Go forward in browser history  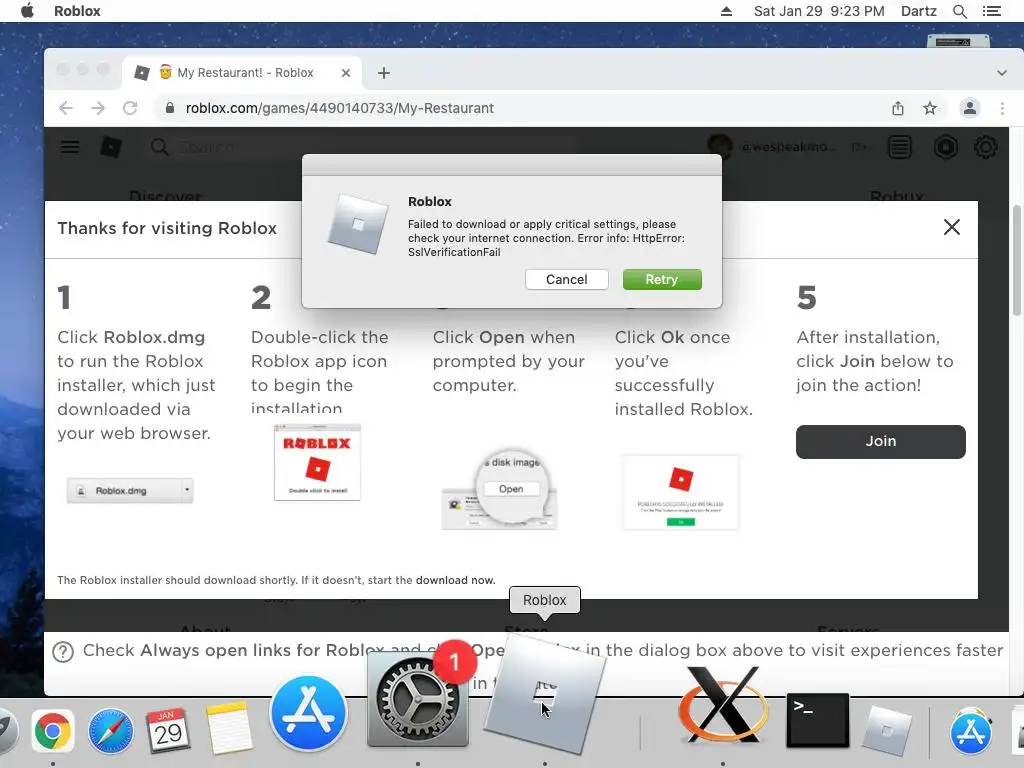tap(98, 108)
